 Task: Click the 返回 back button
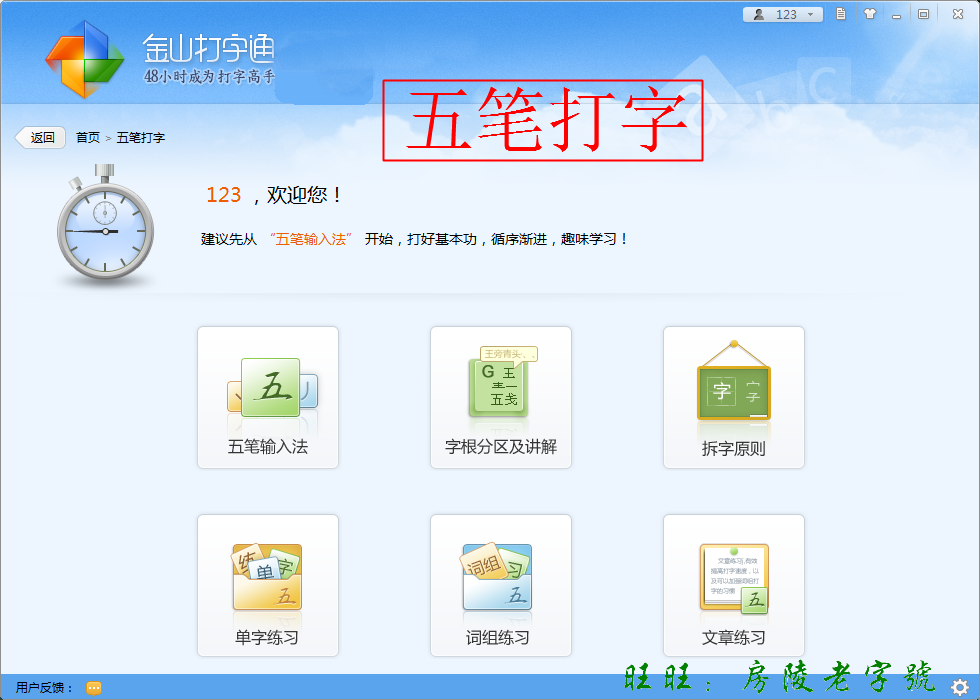(41, 138)
